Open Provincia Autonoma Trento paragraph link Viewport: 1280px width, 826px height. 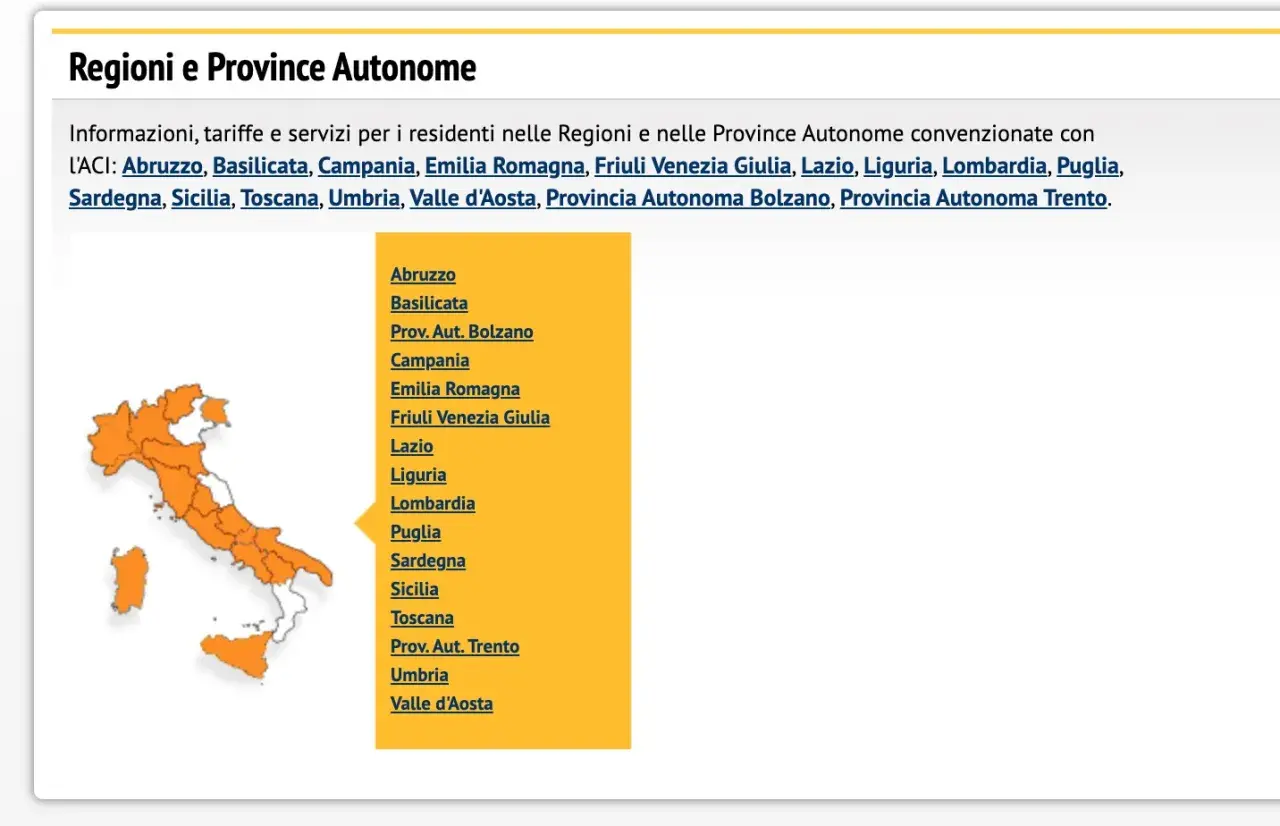[974, 197]
